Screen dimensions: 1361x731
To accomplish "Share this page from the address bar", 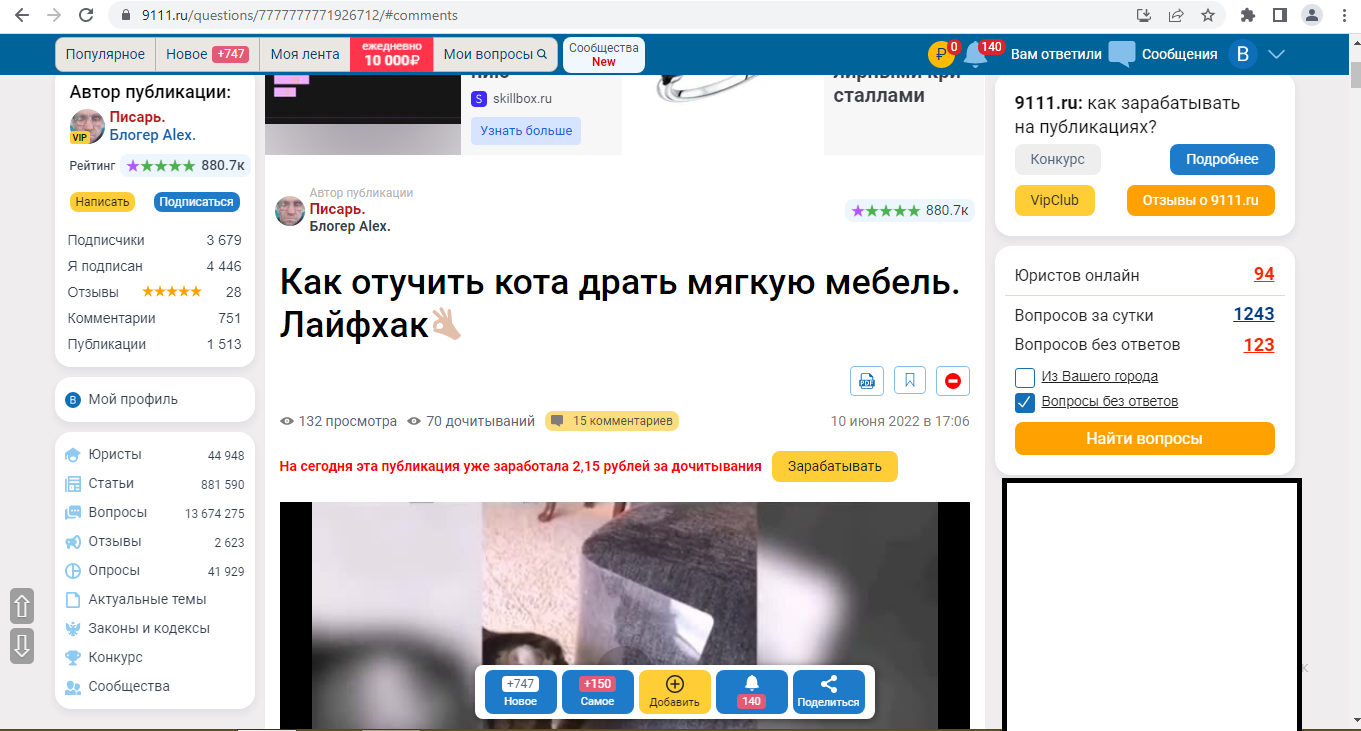I will click(1176, 15).
